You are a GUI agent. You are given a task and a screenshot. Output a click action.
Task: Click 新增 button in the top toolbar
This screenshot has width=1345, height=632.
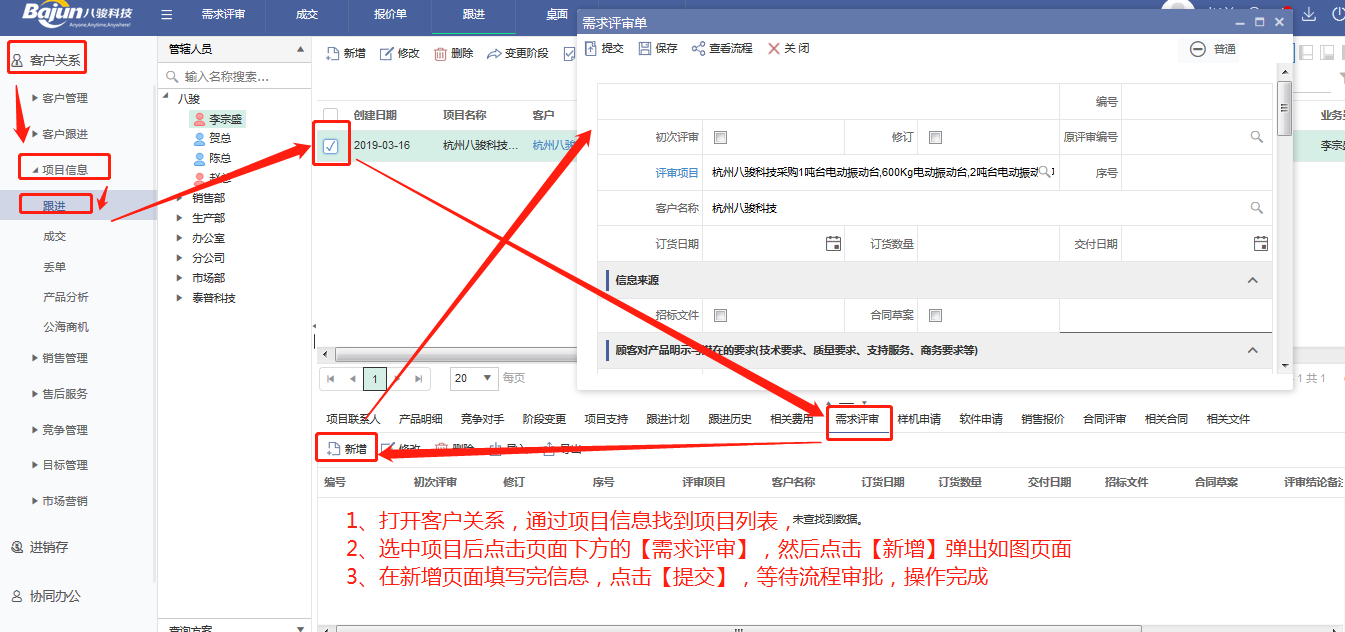(346, 53)
